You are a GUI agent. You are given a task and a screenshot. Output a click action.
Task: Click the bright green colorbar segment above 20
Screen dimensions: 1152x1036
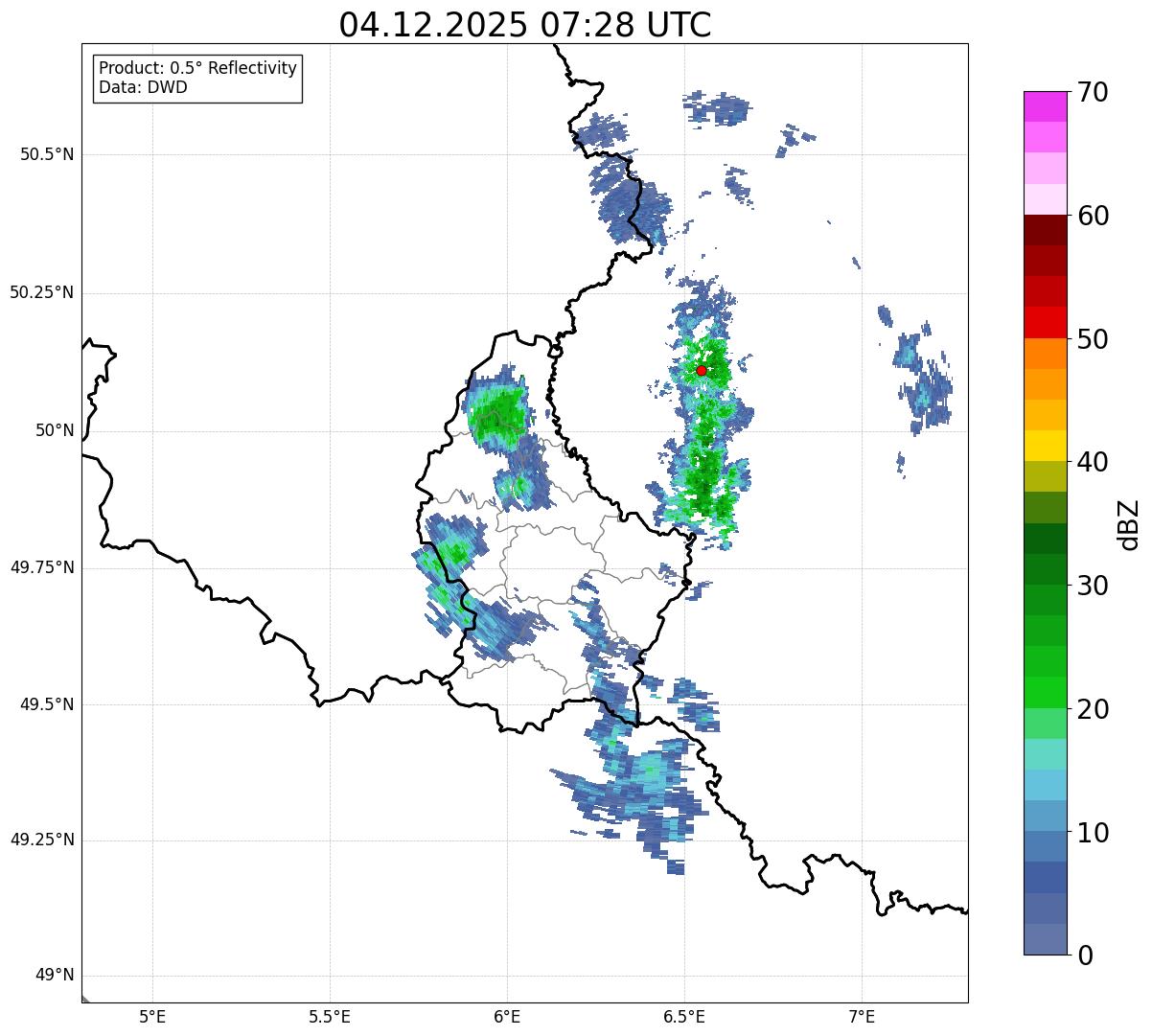[1045, 692]
